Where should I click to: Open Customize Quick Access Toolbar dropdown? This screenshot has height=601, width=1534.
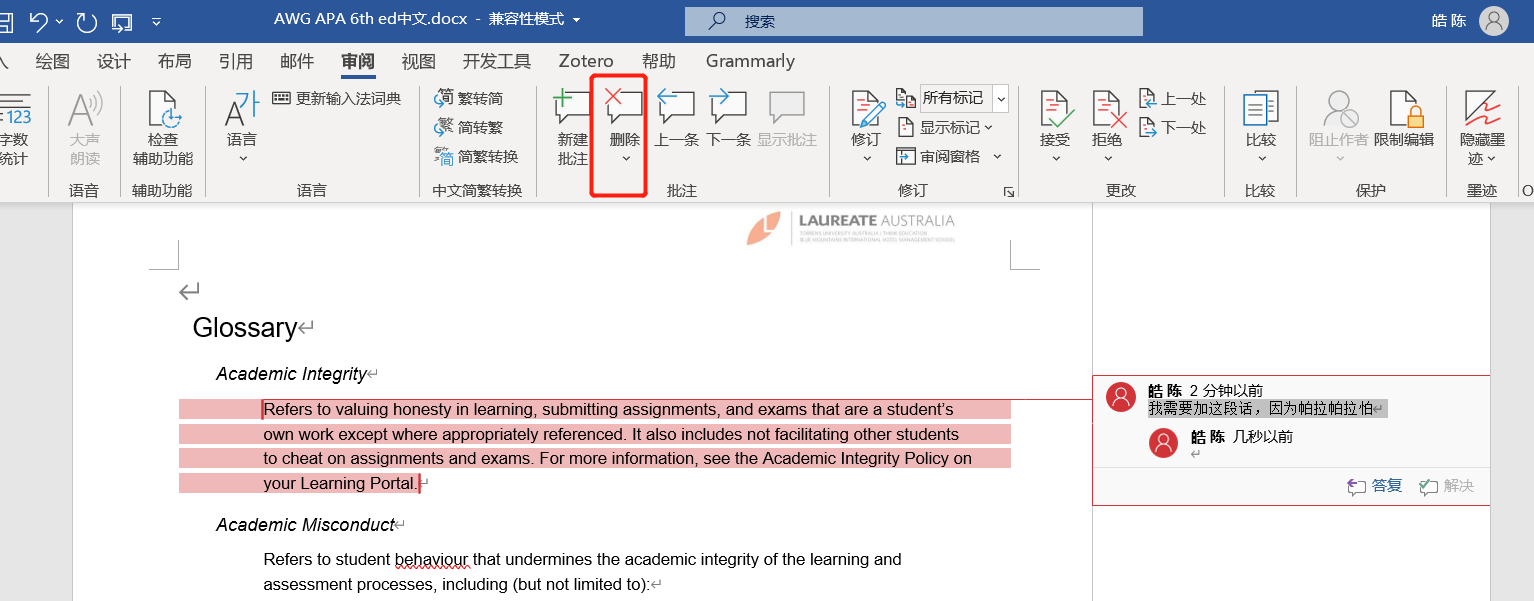pos(156,21)
